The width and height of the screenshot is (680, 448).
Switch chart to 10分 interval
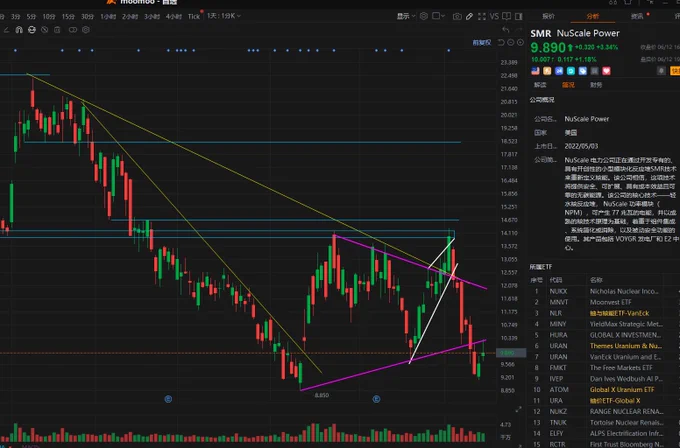[49, 16]
